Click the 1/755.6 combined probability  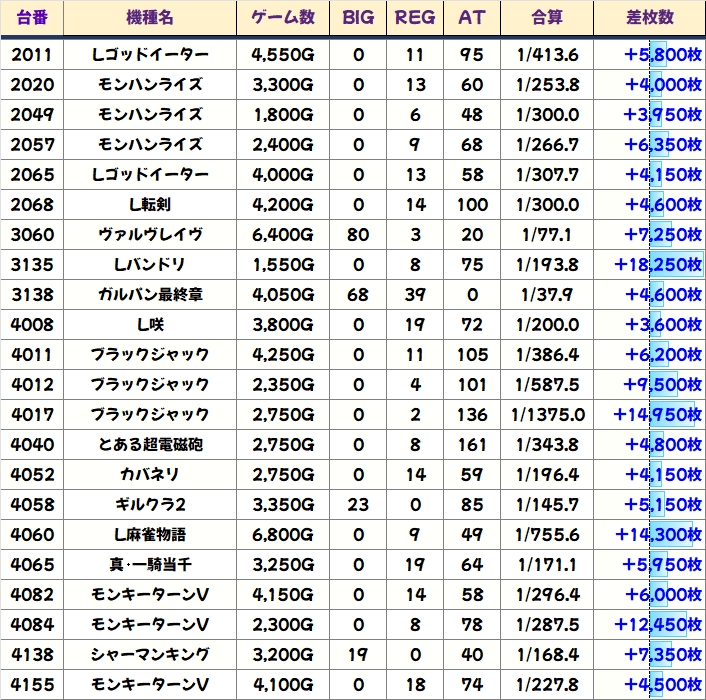coord(547,535)
